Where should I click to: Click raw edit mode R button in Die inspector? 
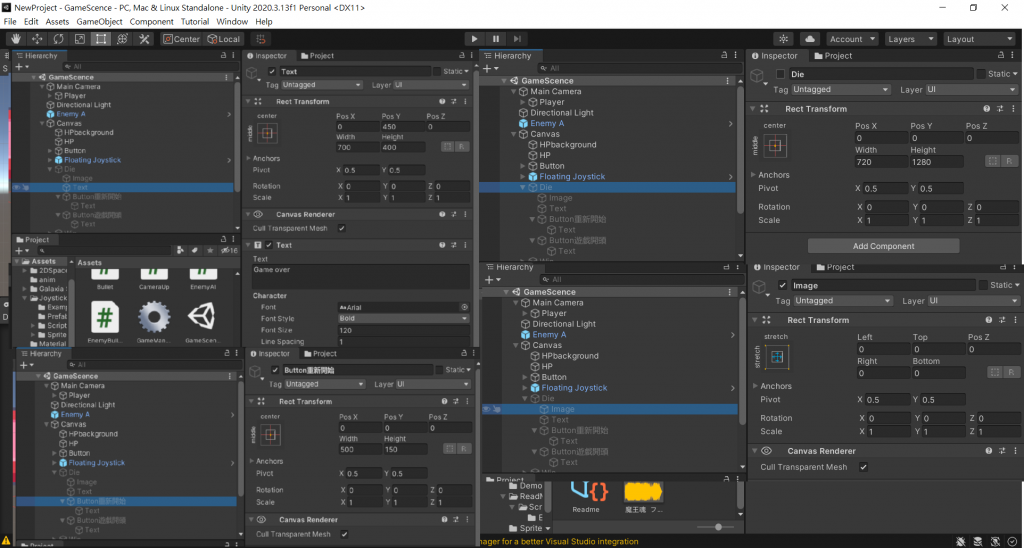[x=1009, y=161]
